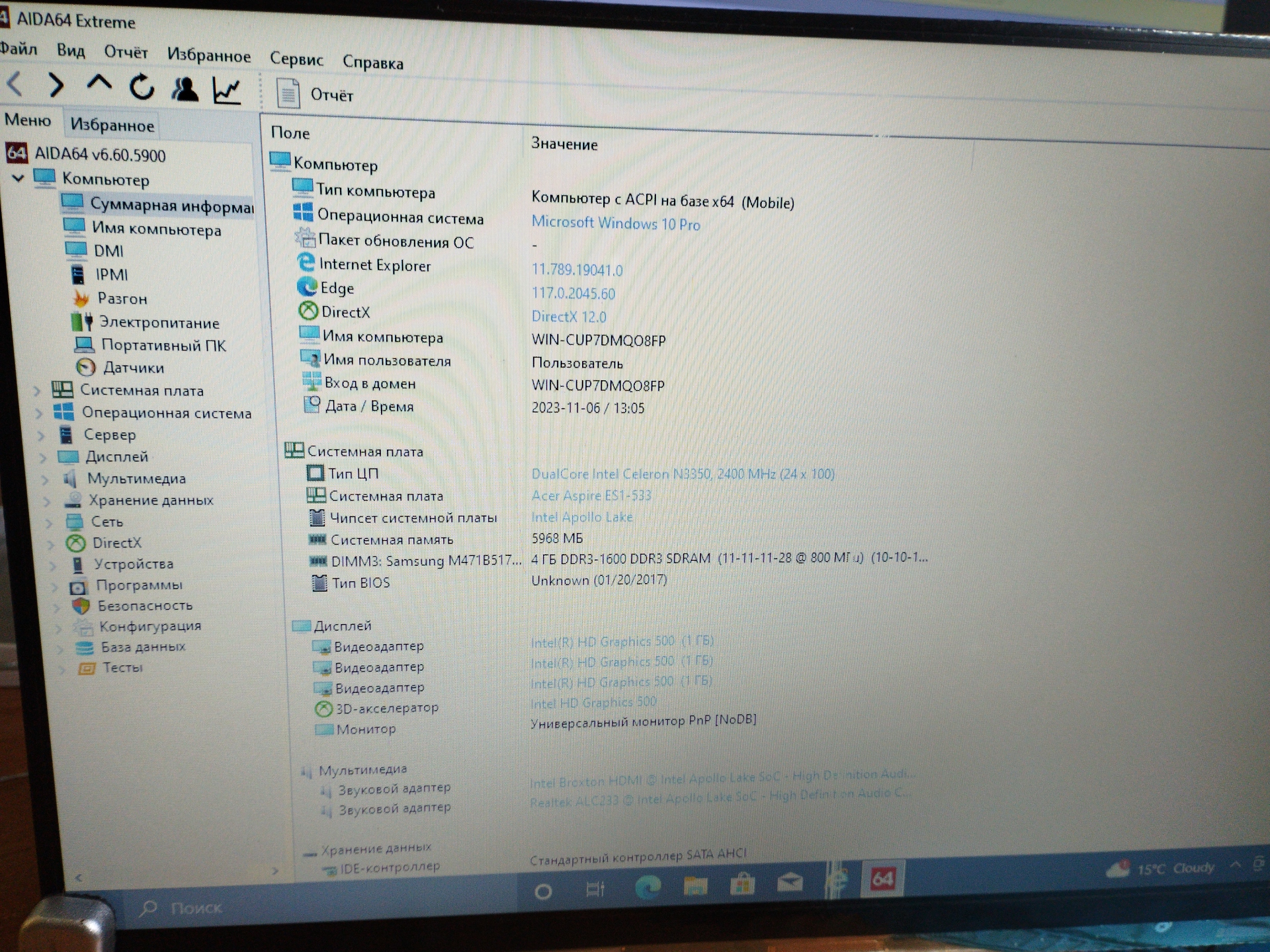
Task: Open File Explorer from the taskbar
Action: pyautogui.click(x=695, y=885)
